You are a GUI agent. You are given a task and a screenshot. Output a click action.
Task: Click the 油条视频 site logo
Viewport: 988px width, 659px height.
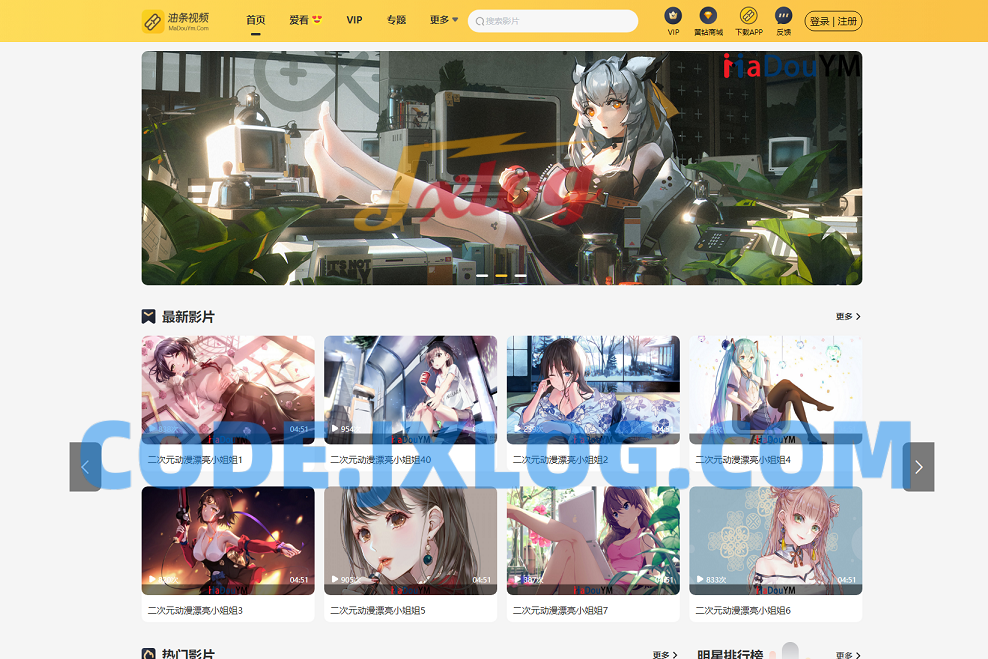pos(176,21)
